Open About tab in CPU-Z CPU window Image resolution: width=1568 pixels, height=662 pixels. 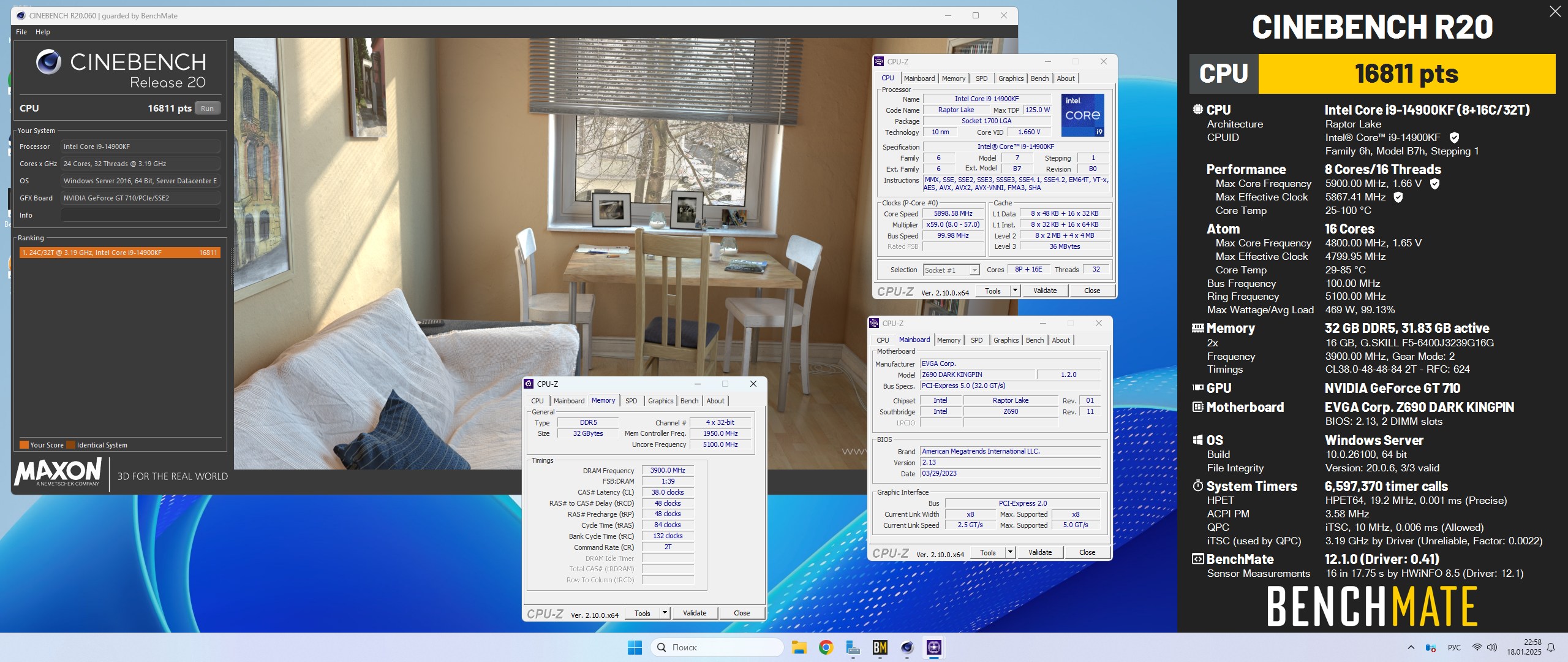pyautogui.click(x=1066, y=78)
